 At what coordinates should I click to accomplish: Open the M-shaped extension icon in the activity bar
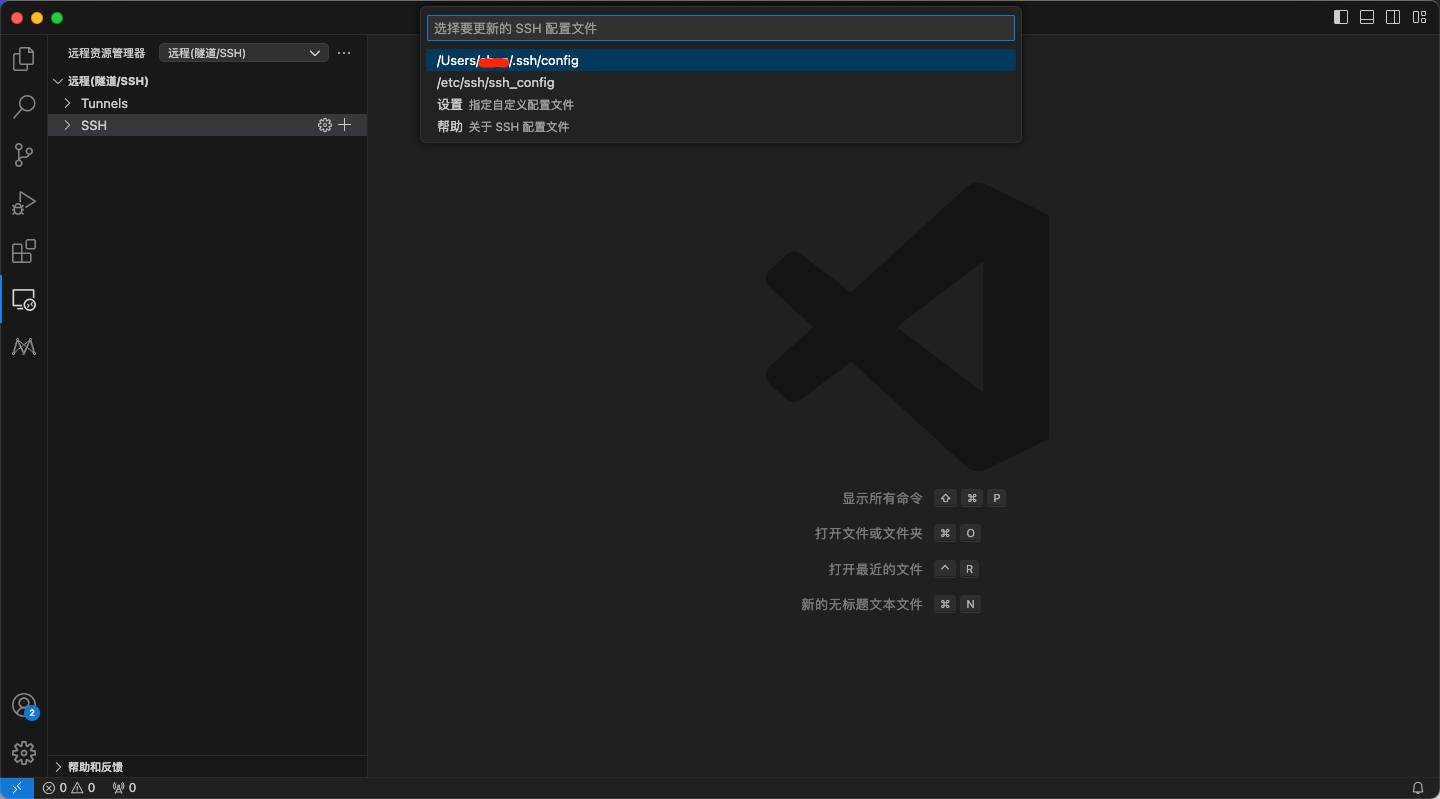click(x=24, y=346)
